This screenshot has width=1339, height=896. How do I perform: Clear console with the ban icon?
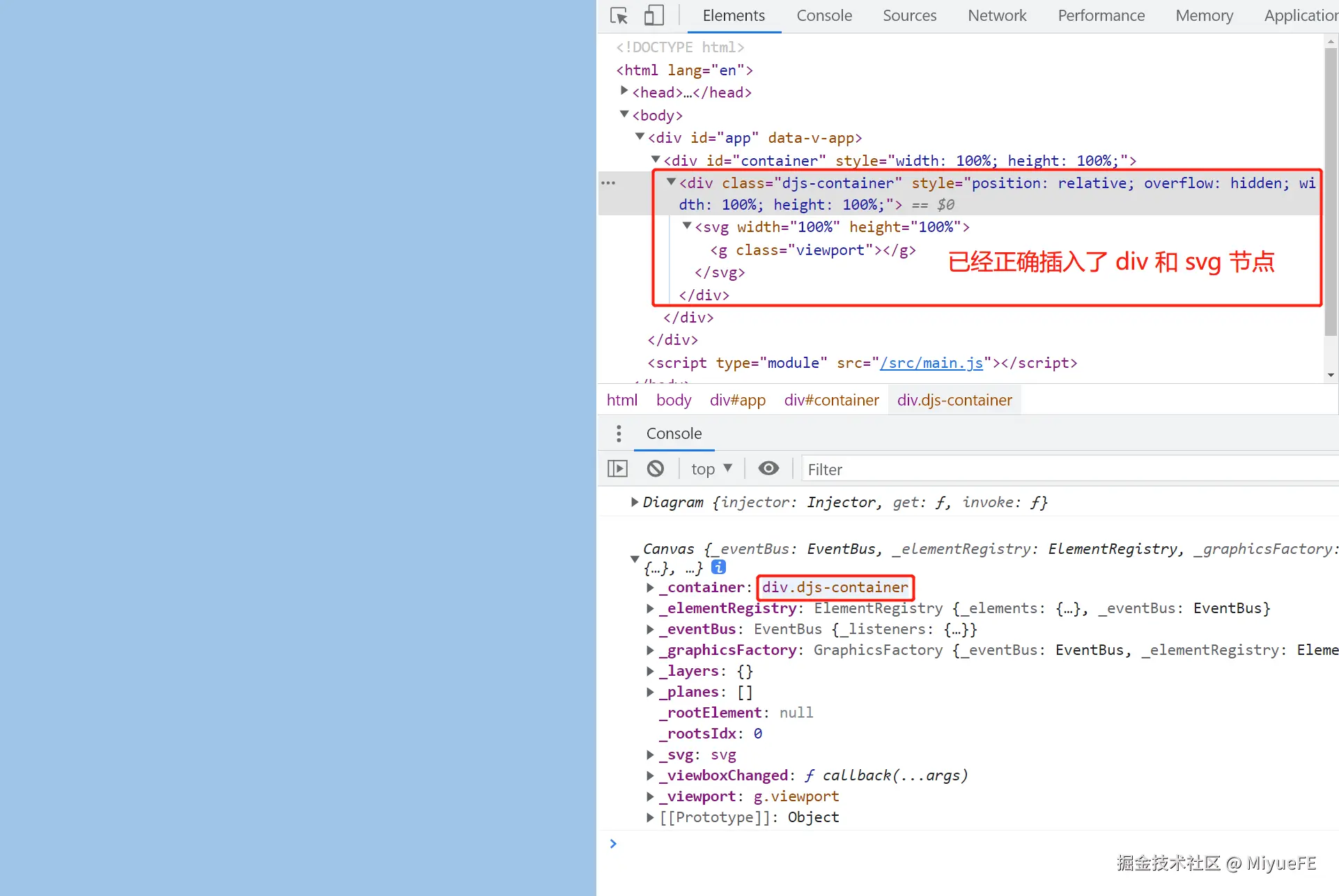point(655,469)
